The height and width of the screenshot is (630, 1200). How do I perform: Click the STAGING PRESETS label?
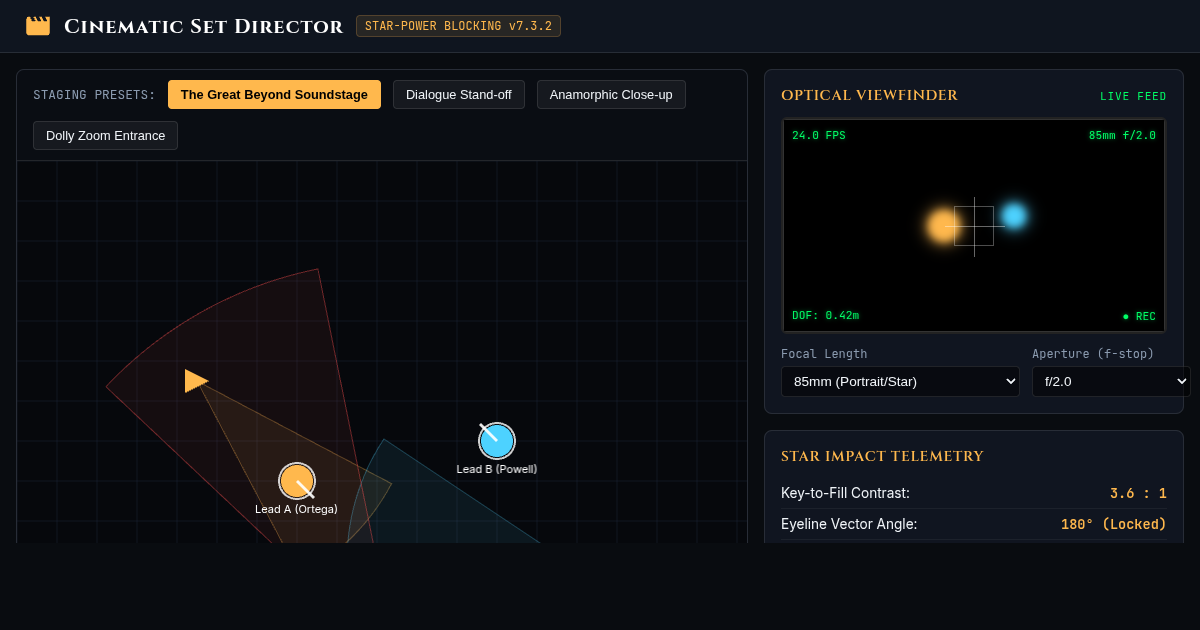coord(94,95)
